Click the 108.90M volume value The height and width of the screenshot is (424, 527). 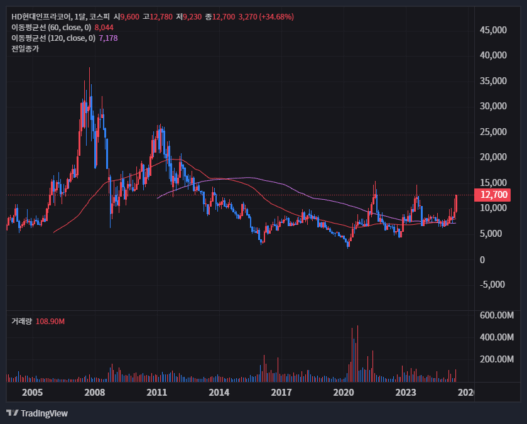[x=50, y=322]
